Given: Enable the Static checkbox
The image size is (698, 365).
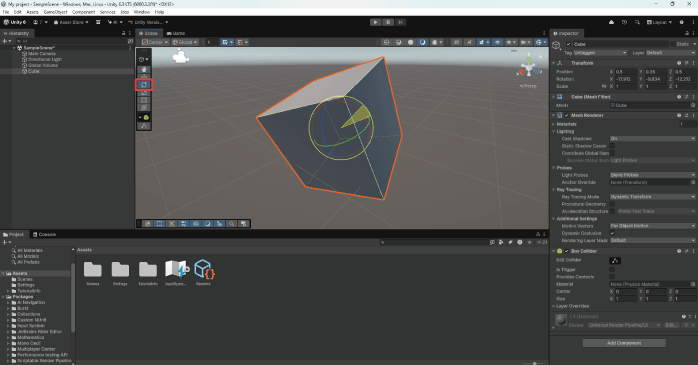Looking at the screenshot, I should pos(673,44).
